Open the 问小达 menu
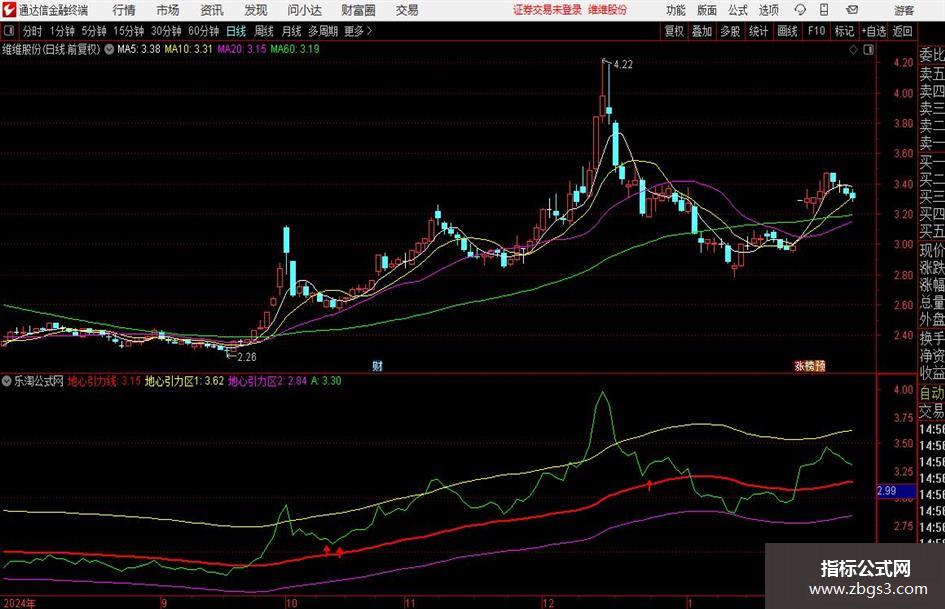The height and width of the screenshot is (609, 945). [x=304, y=10]
